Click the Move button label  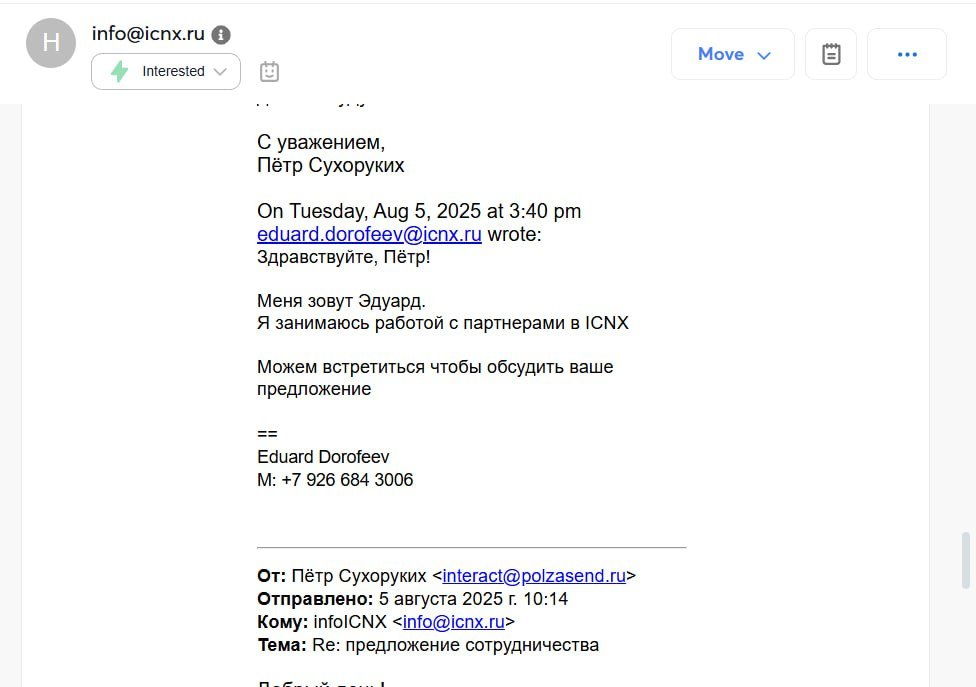coord(720,54)
